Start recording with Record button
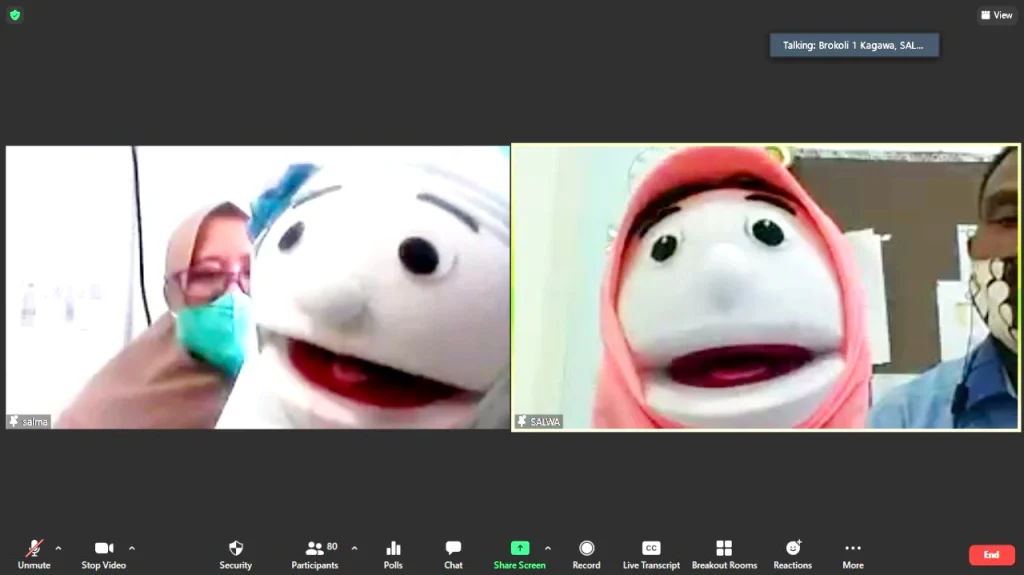 (x=586, y=554)
